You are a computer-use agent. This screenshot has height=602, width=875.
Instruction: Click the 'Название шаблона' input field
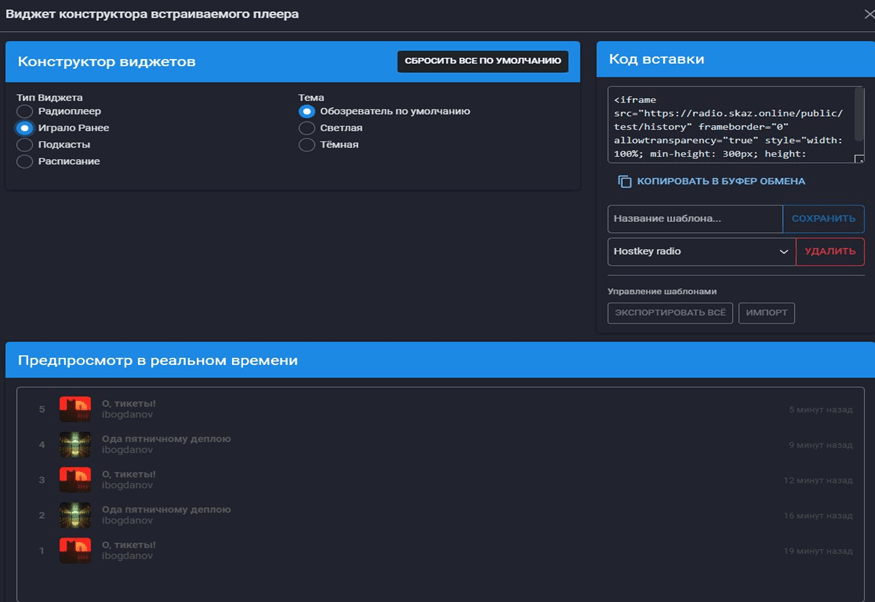pyautogui.click(x=695, y=219)
